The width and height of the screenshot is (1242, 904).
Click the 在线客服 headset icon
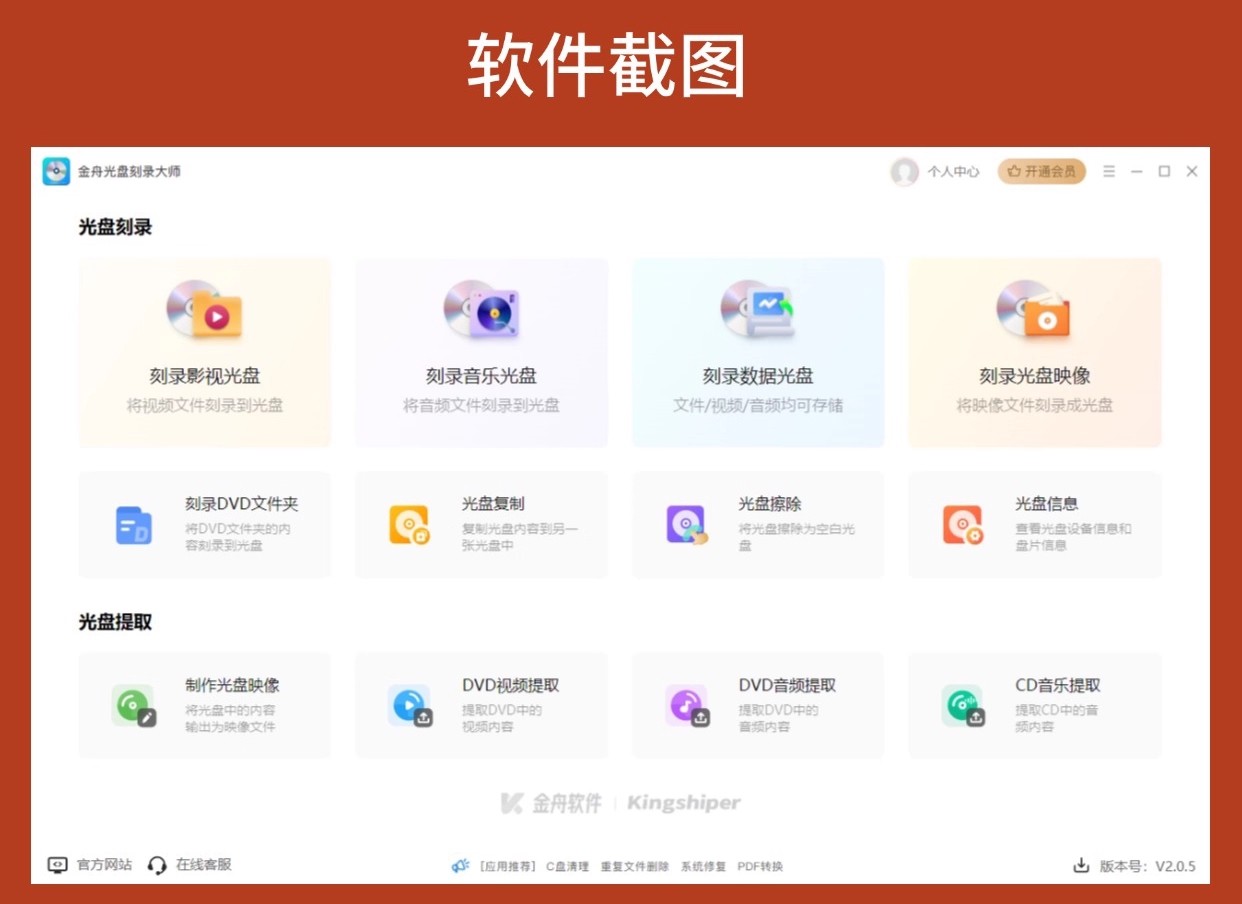coord(157,865)
